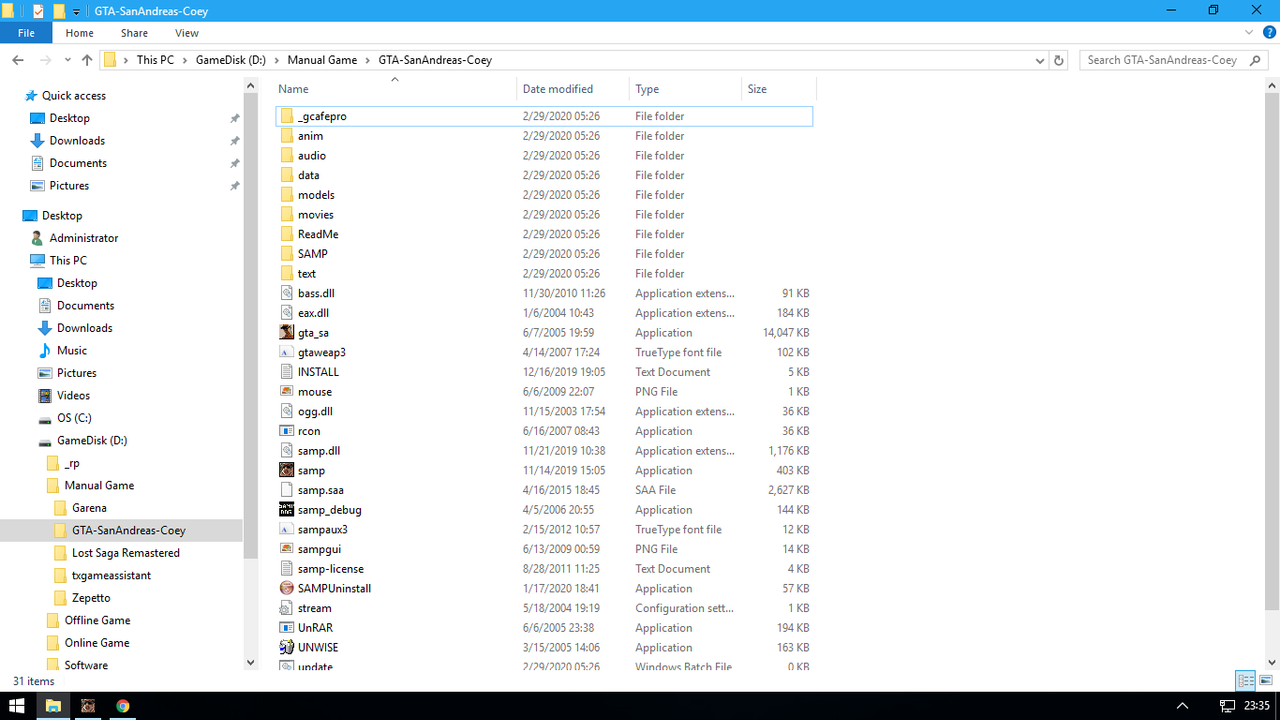Navigate back with the back arrow
The height and width of the screenshot is (720, 1280).
[x=18, y=60]
